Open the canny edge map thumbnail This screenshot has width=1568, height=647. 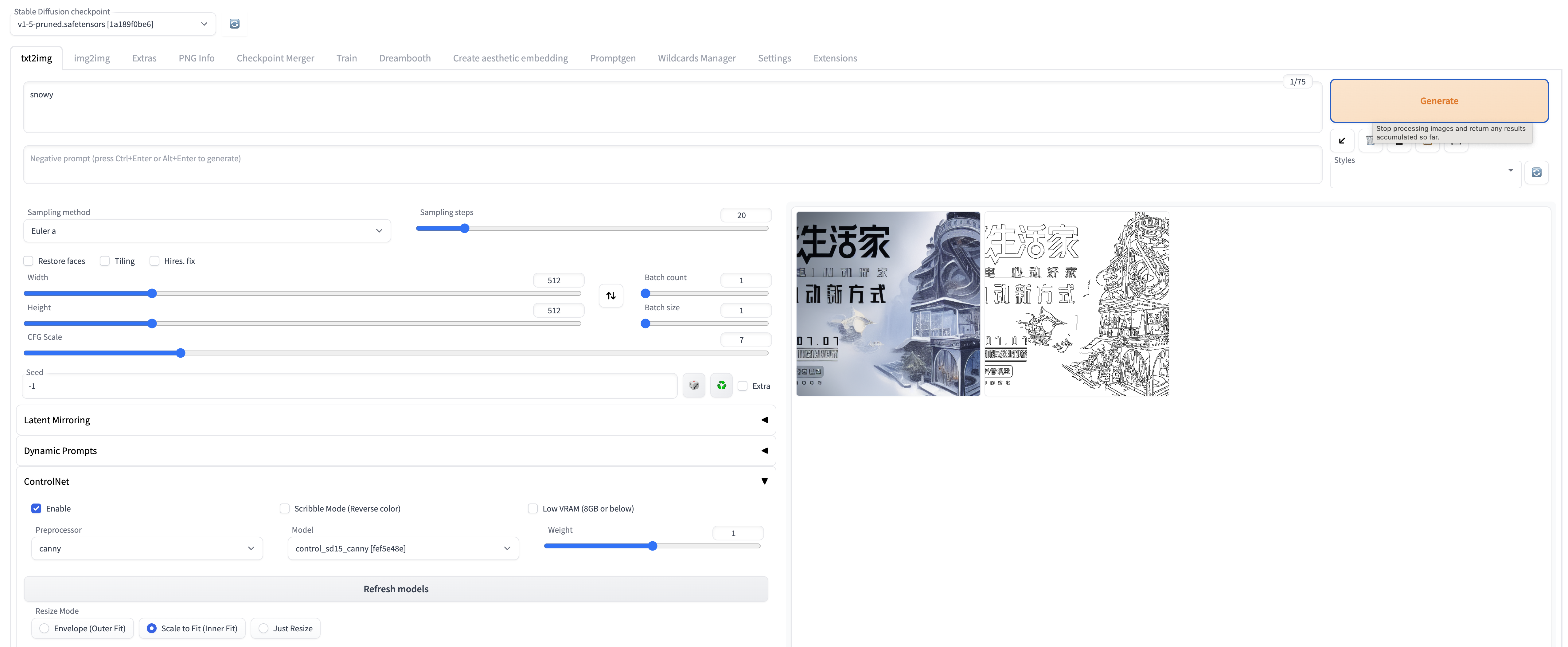[x=1076, y=304]
